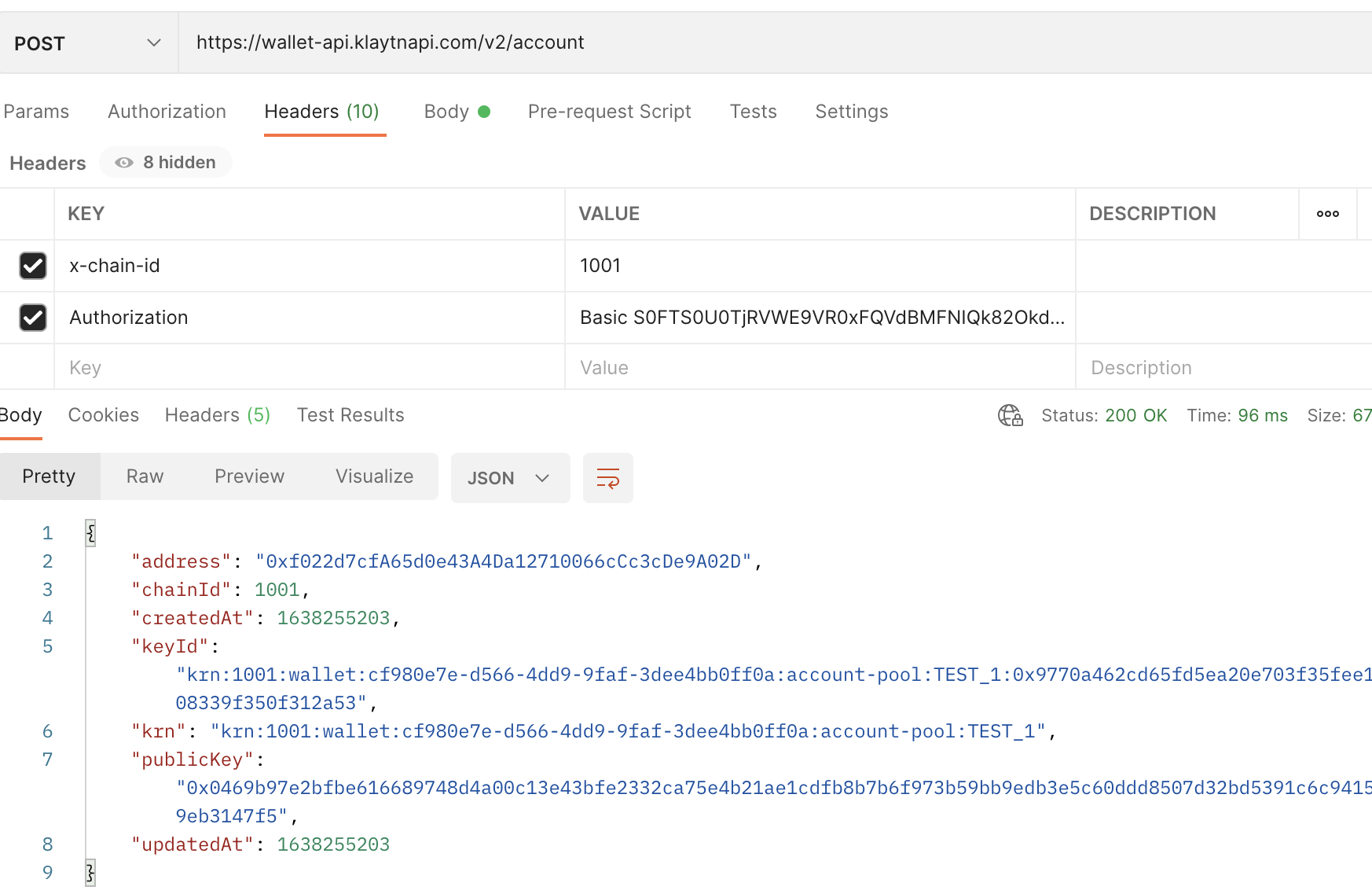Collapse the JSON object at line 1
This screenshot has height=890, width=1372.
click(x=90, y=533)
